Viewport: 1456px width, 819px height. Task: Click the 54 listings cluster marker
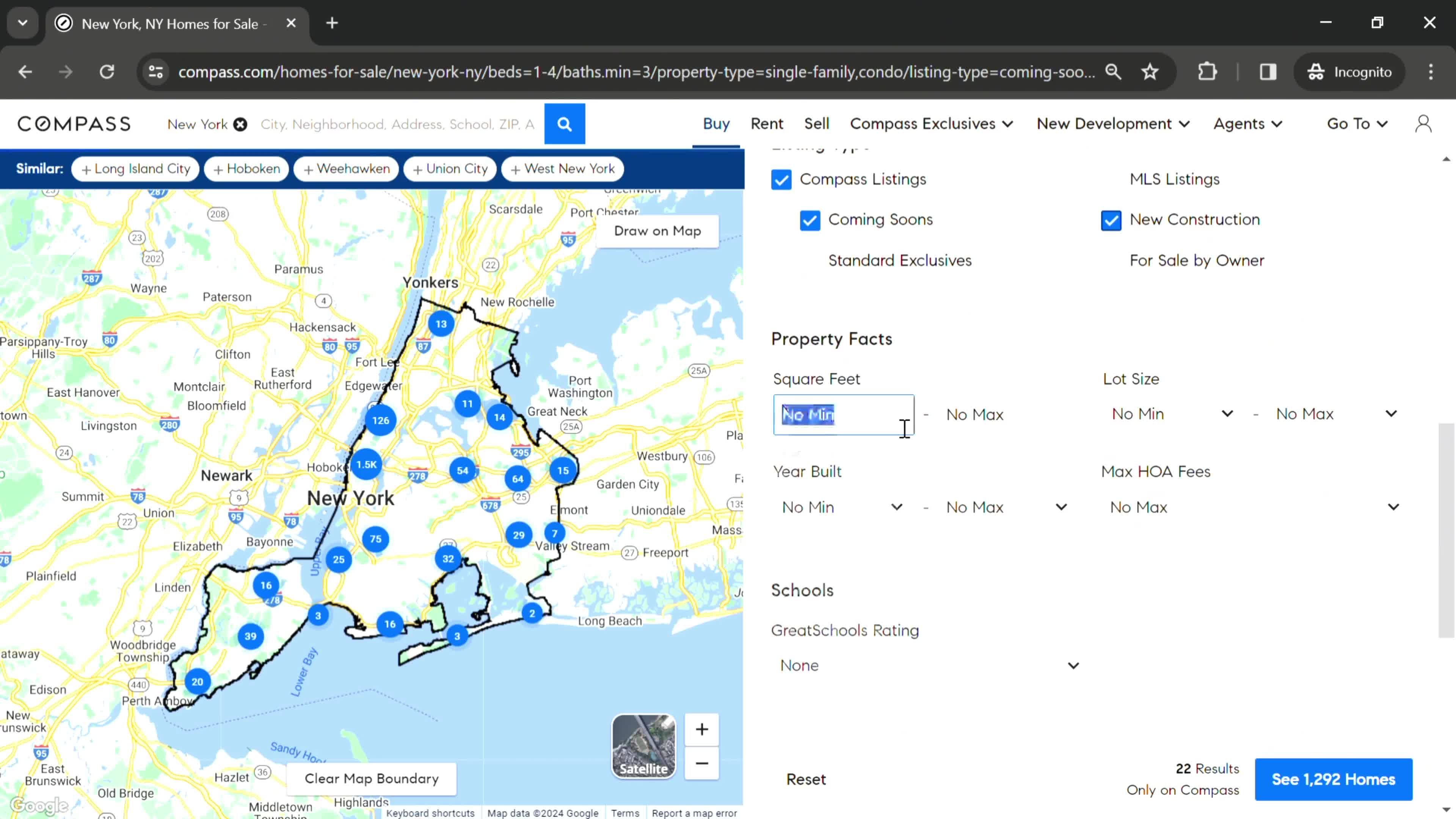tap(462, 470)
